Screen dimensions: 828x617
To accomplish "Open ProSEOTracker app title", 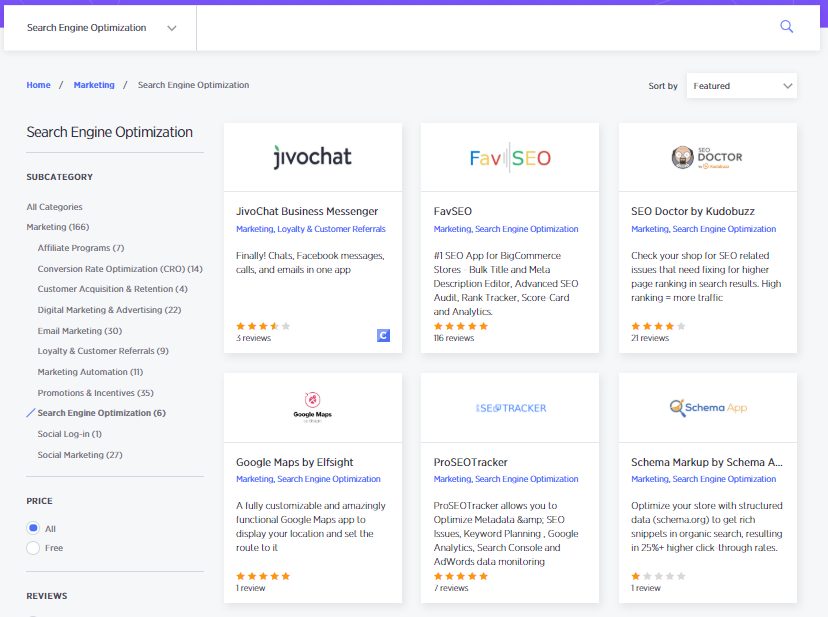I will click(x=471, y=462).
